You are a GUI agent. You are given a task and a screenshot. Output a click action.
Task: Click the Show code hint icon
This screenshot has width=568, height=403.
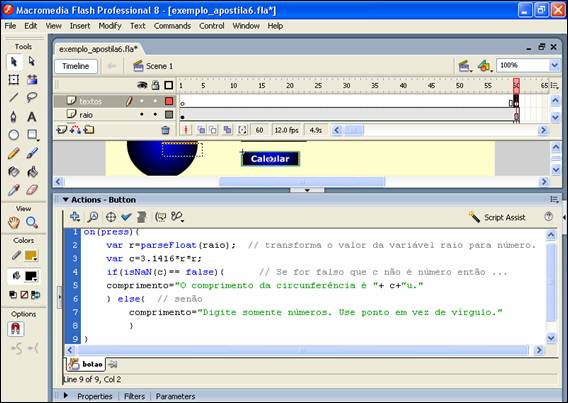160,217
